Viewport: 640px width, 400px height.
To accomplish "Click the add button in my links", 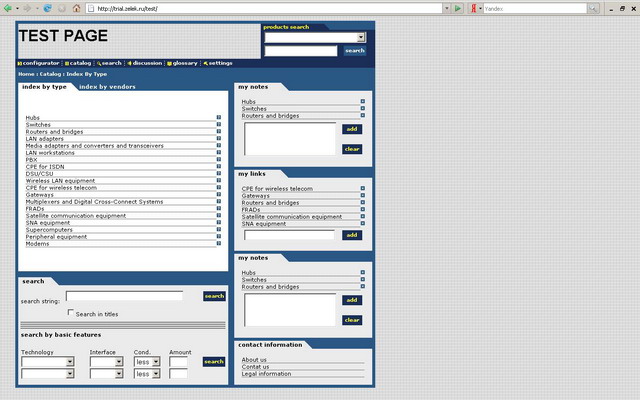I will [352, 235].
